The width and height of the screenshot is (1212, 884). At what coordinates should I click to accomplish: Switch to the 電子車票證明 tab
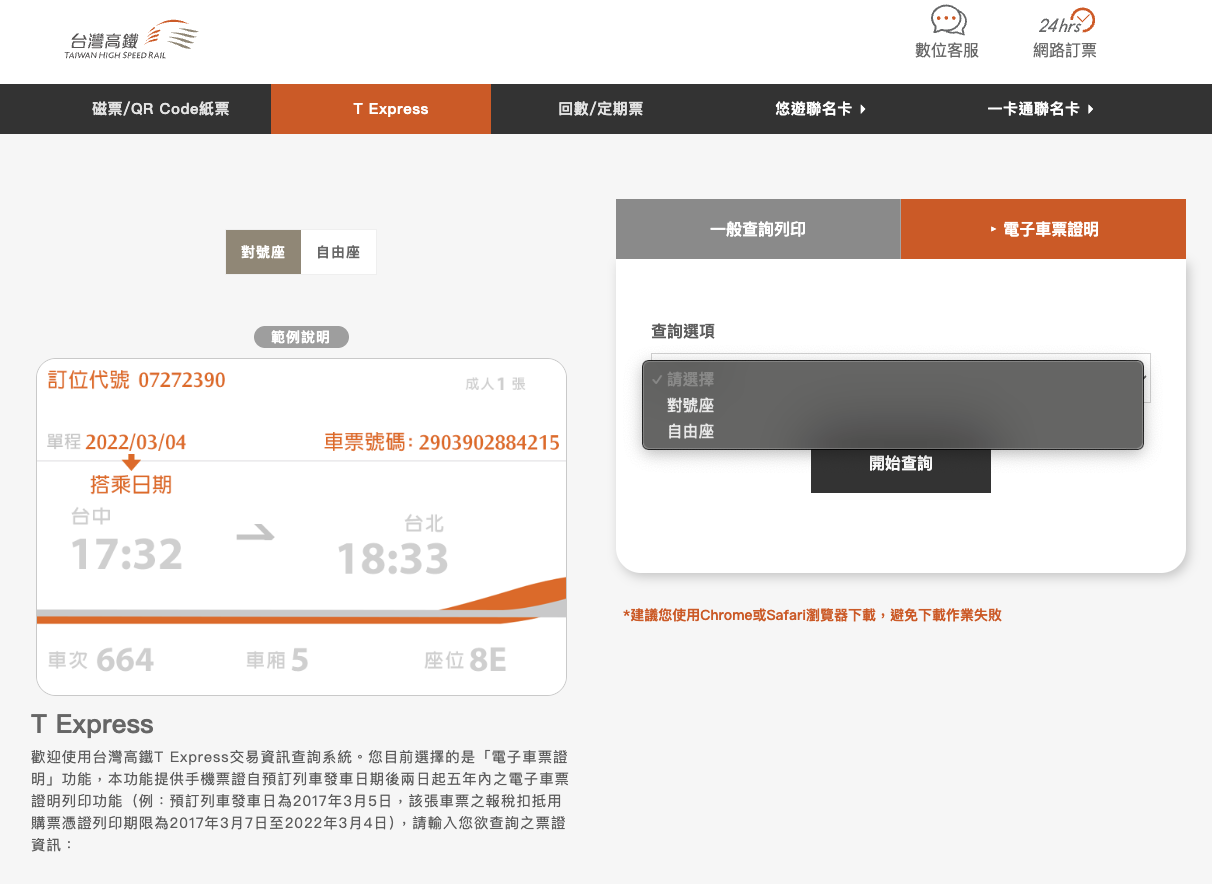[x=1043, y=229]
